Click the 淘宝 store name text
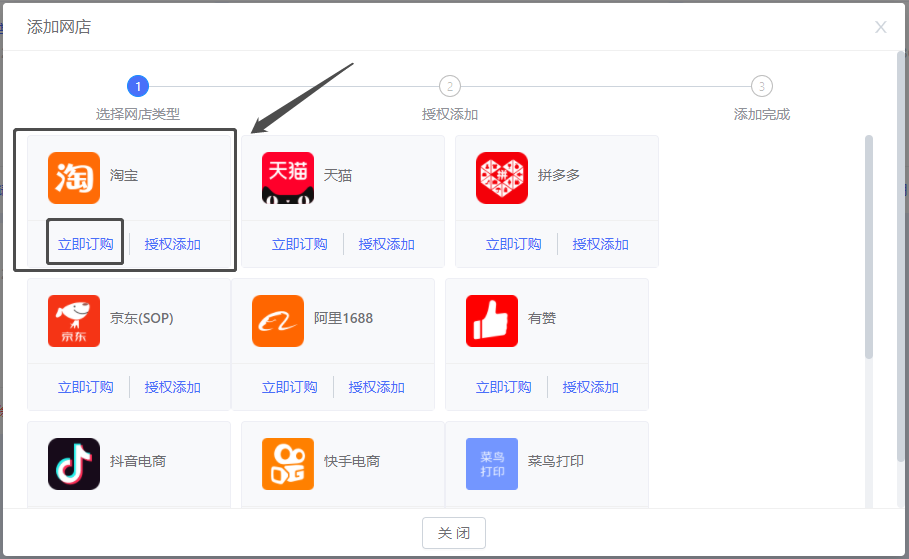This screenshot has height=559, width=909. coord(124,175)
